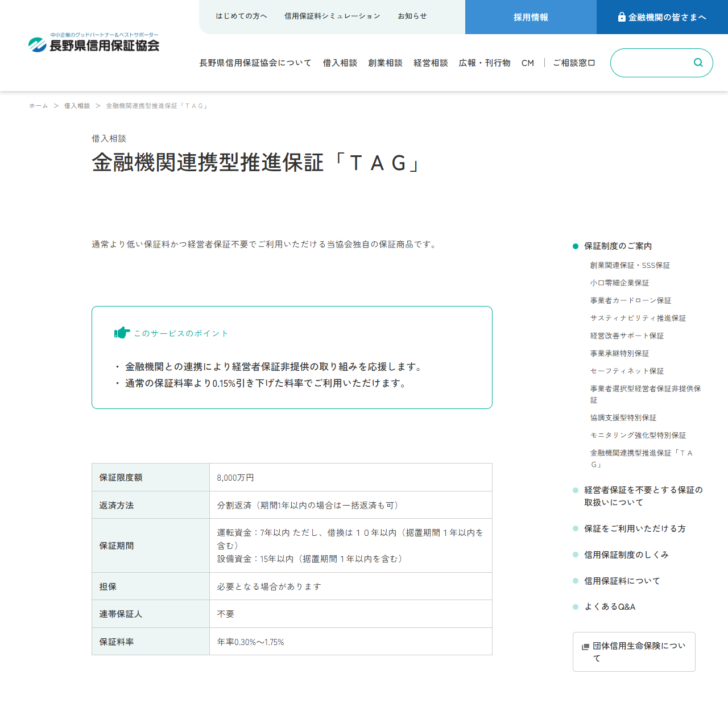Open ご相談窓口 menu item

[x=574, y=63]
